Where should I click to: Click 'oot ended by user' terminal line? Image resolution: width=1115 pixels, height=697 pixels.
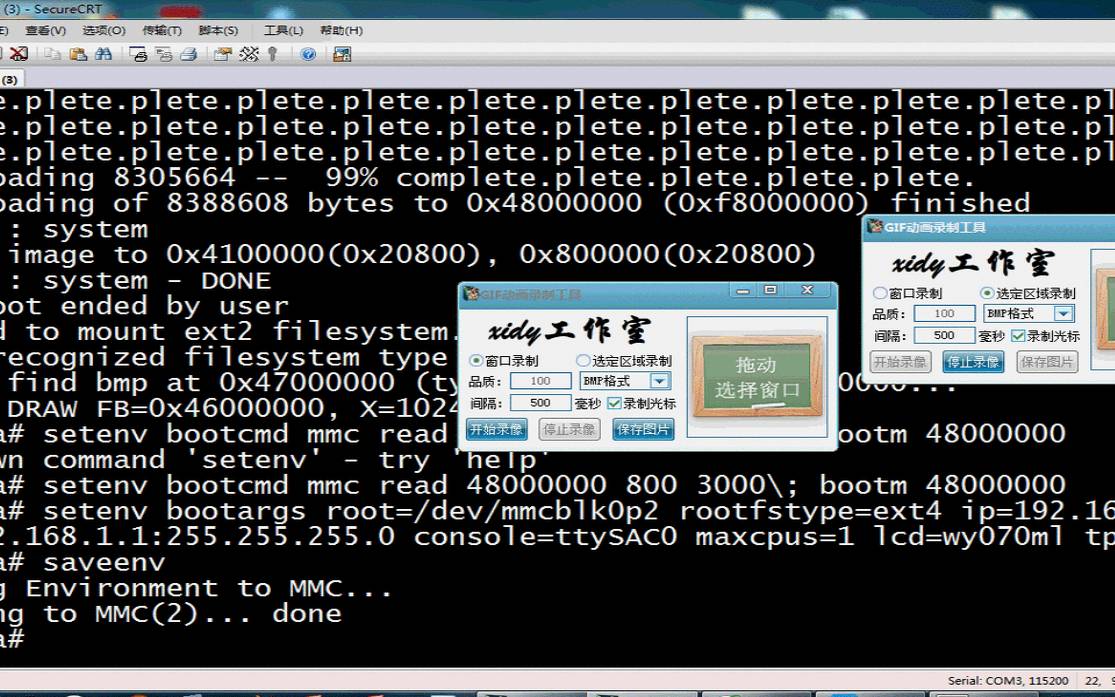(144, 307)
